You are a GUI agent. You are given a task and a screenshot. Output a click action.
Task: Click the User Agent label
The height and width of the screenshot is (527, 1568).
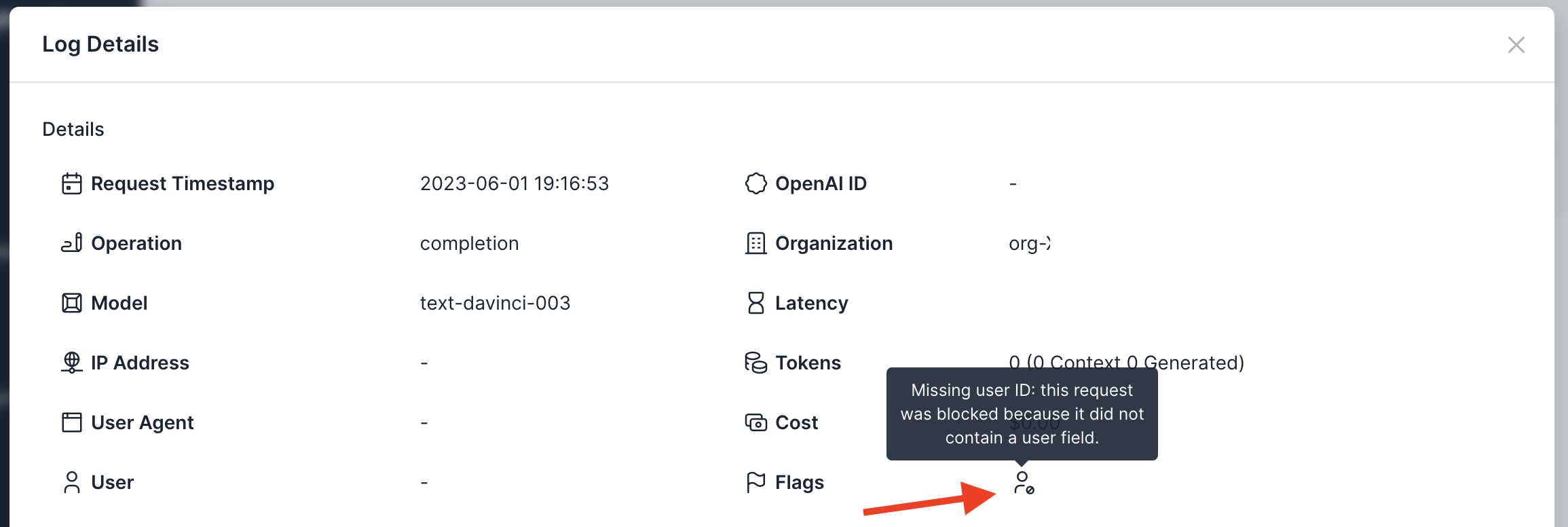(143, 423)
